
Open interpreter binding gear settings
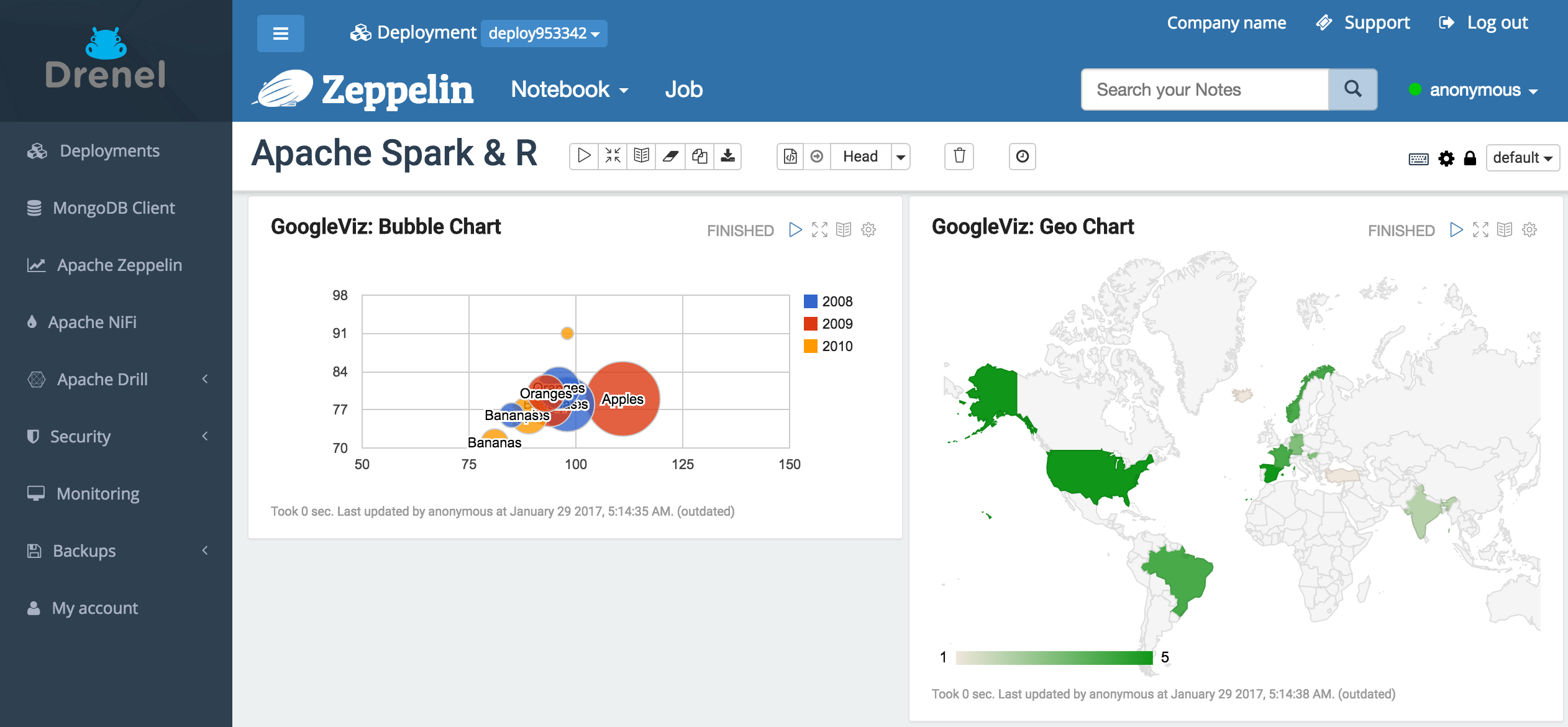coord(1446,158)
